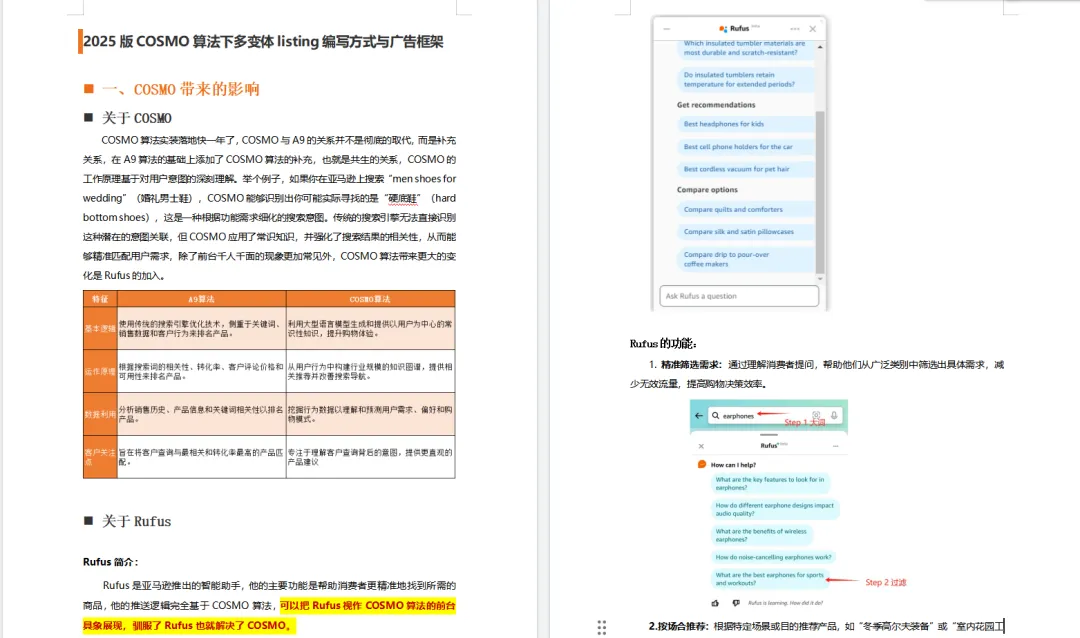Viewport: 1080px width, 638px height.
Task: Click the table header cell 特征
Action: [100, 299]
